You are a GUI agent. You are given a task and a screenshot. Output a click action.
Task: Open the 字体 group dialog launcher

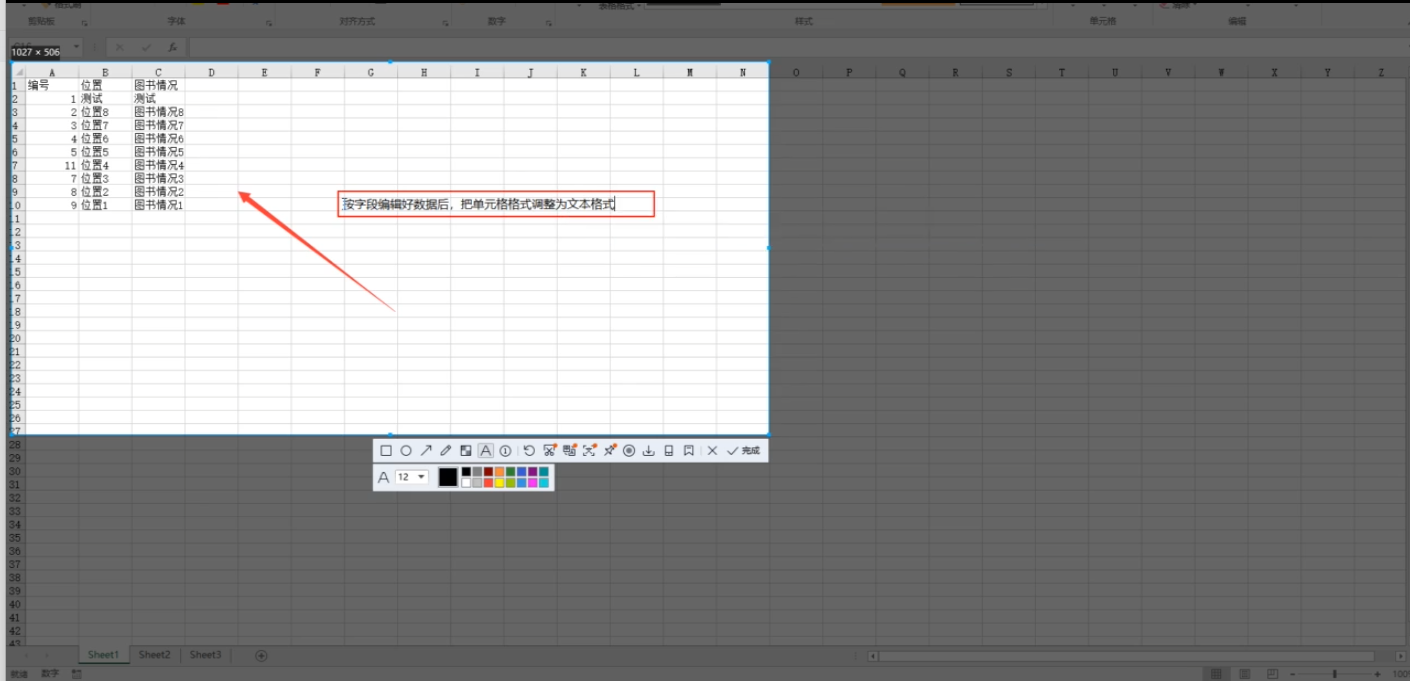[x=270, y=22]
